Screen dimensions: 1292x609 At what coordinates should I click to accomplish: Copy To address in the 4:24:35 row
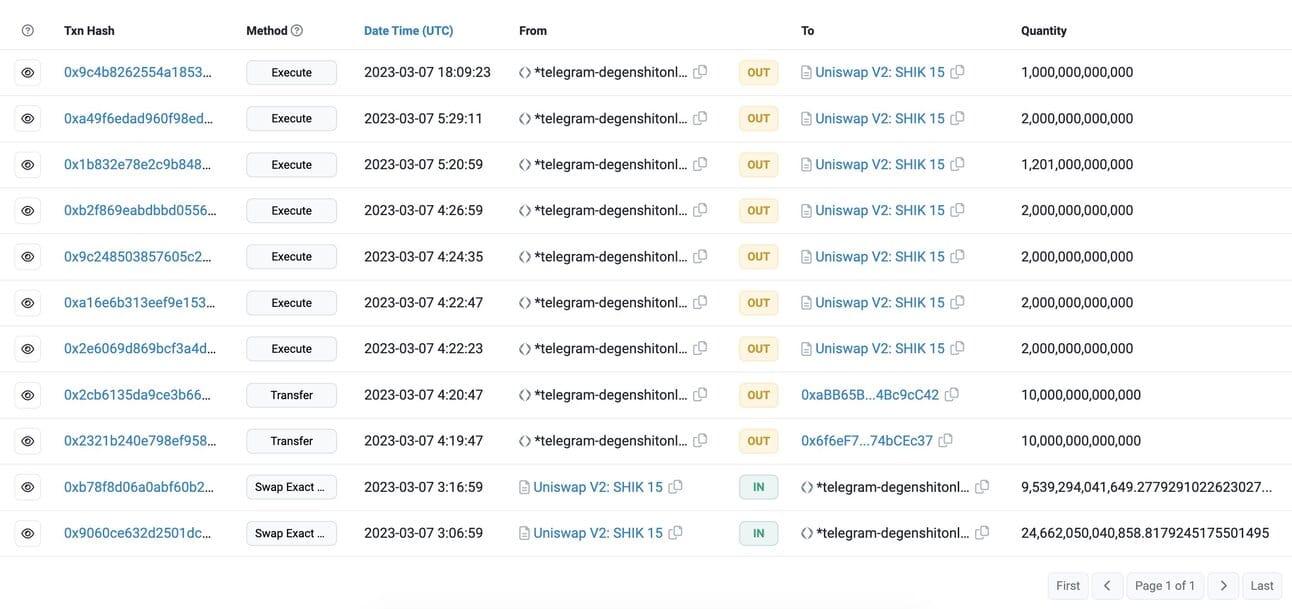(958, 256)
